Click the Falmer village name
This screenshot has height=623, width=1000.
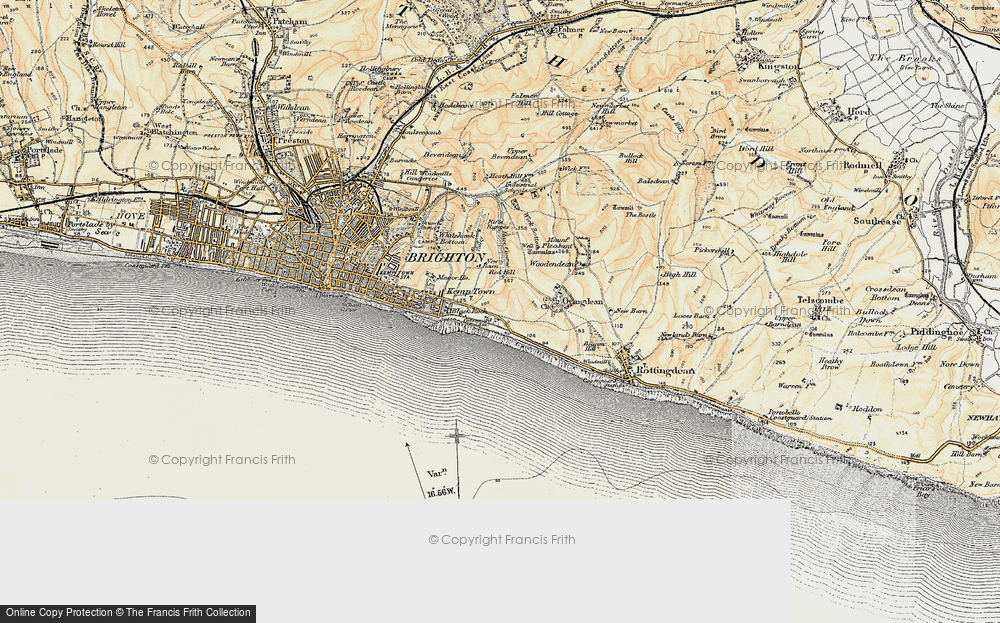pos(571,29)
